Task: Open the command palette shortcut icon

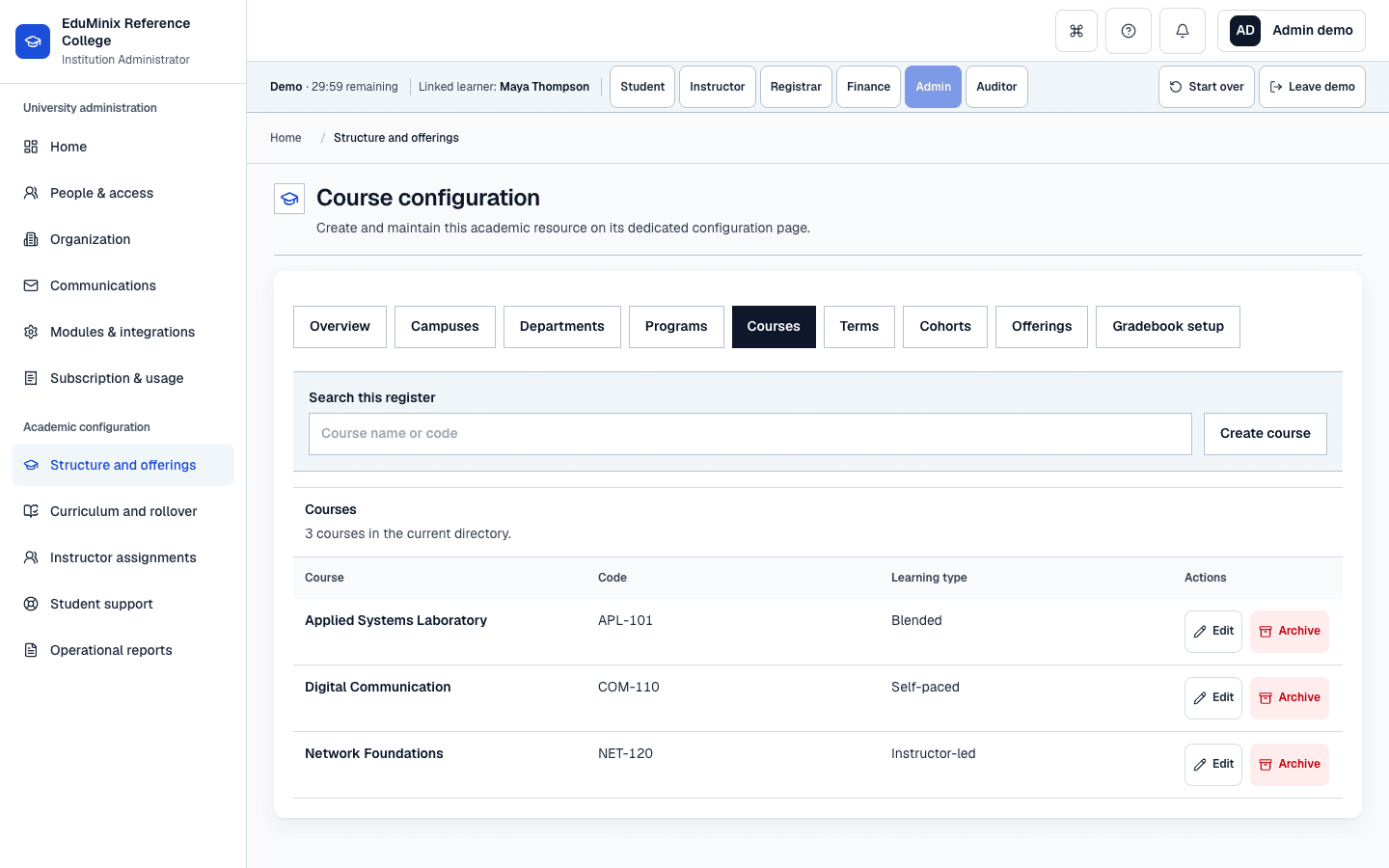Action: click(x=1076, y=31)
